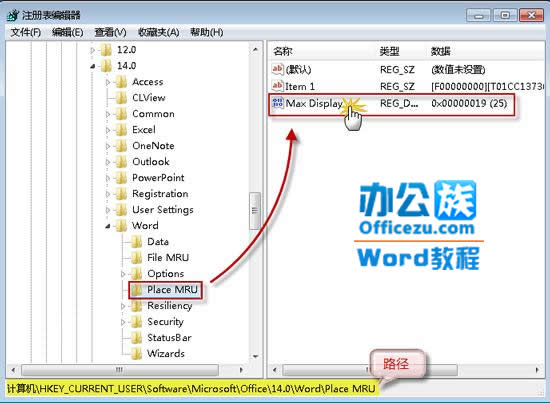Viewport: 550px width, 403px height.
Task: Click the tree pane scroll up arrow
Action: click(x=255, y=50)
